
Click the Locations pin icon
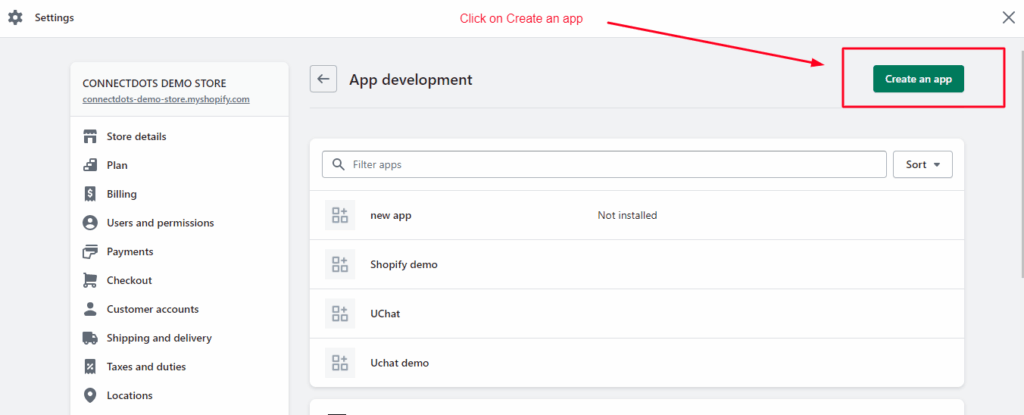point(90,396)
